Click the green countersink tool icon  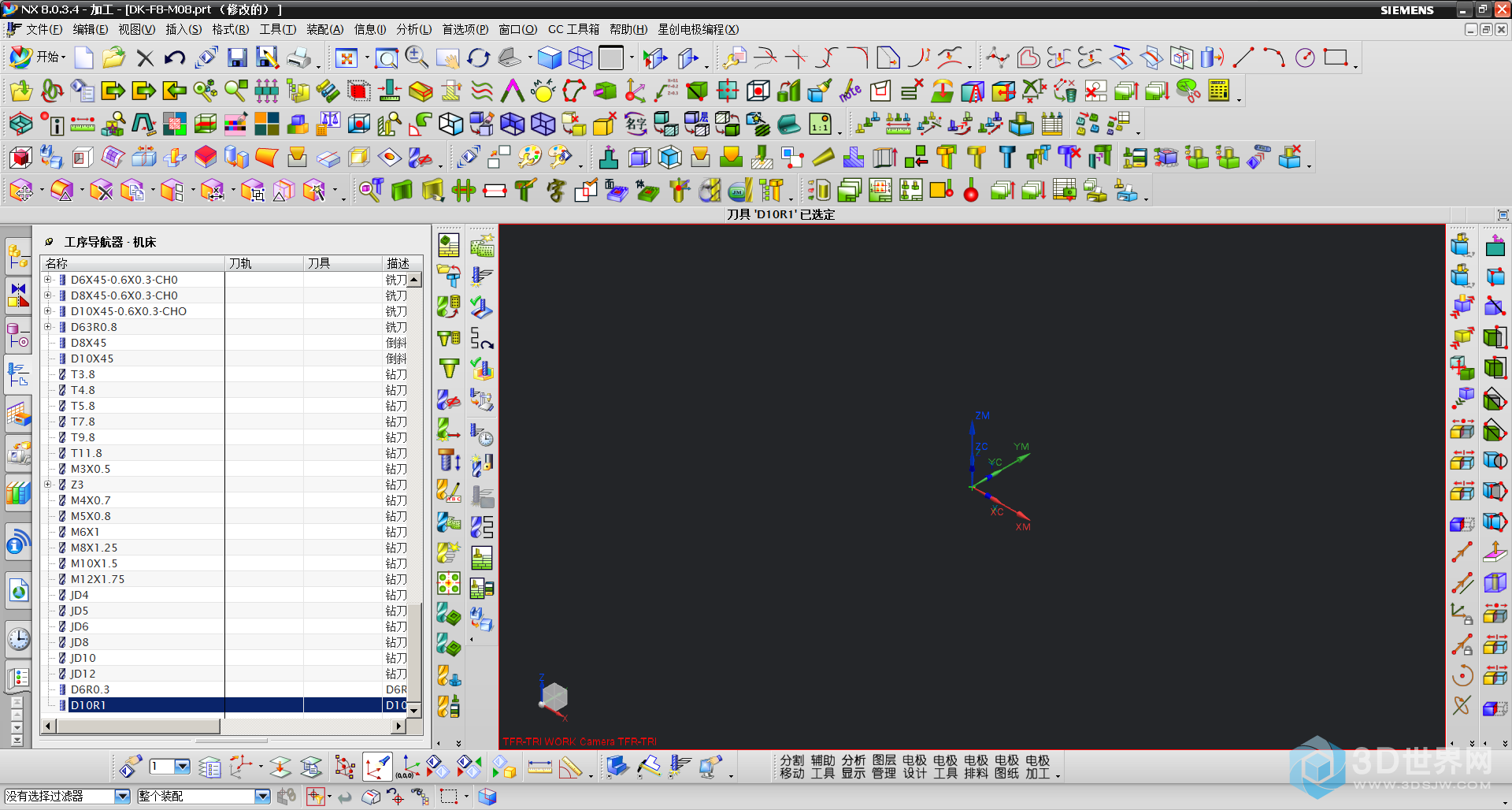pos(449,368)
